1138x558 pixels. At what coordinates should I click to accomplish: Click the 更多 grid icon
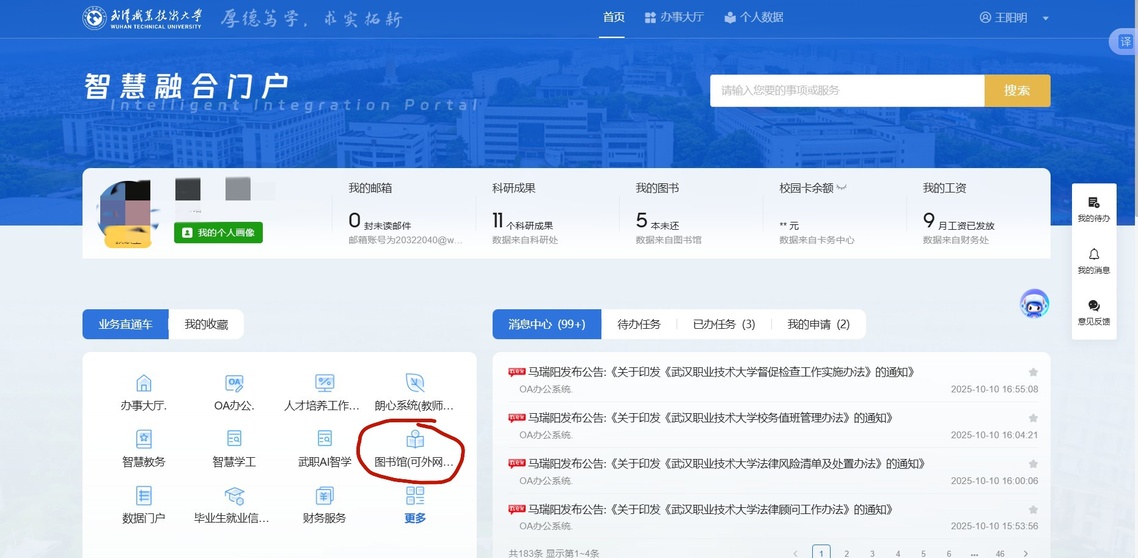point(415,496)
